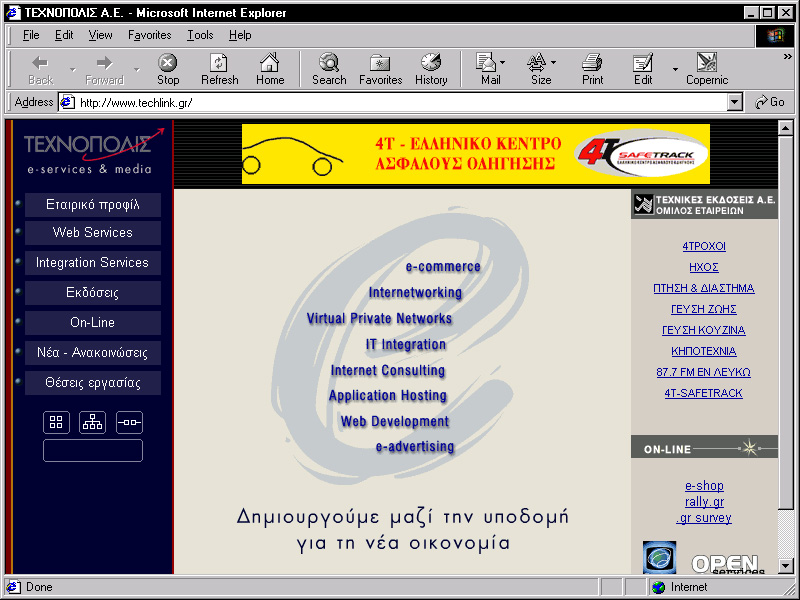Viewport: 800px width, 600px height.
Task: Open the Νέα - Ανακοινώσεις section
Action: 92,353
